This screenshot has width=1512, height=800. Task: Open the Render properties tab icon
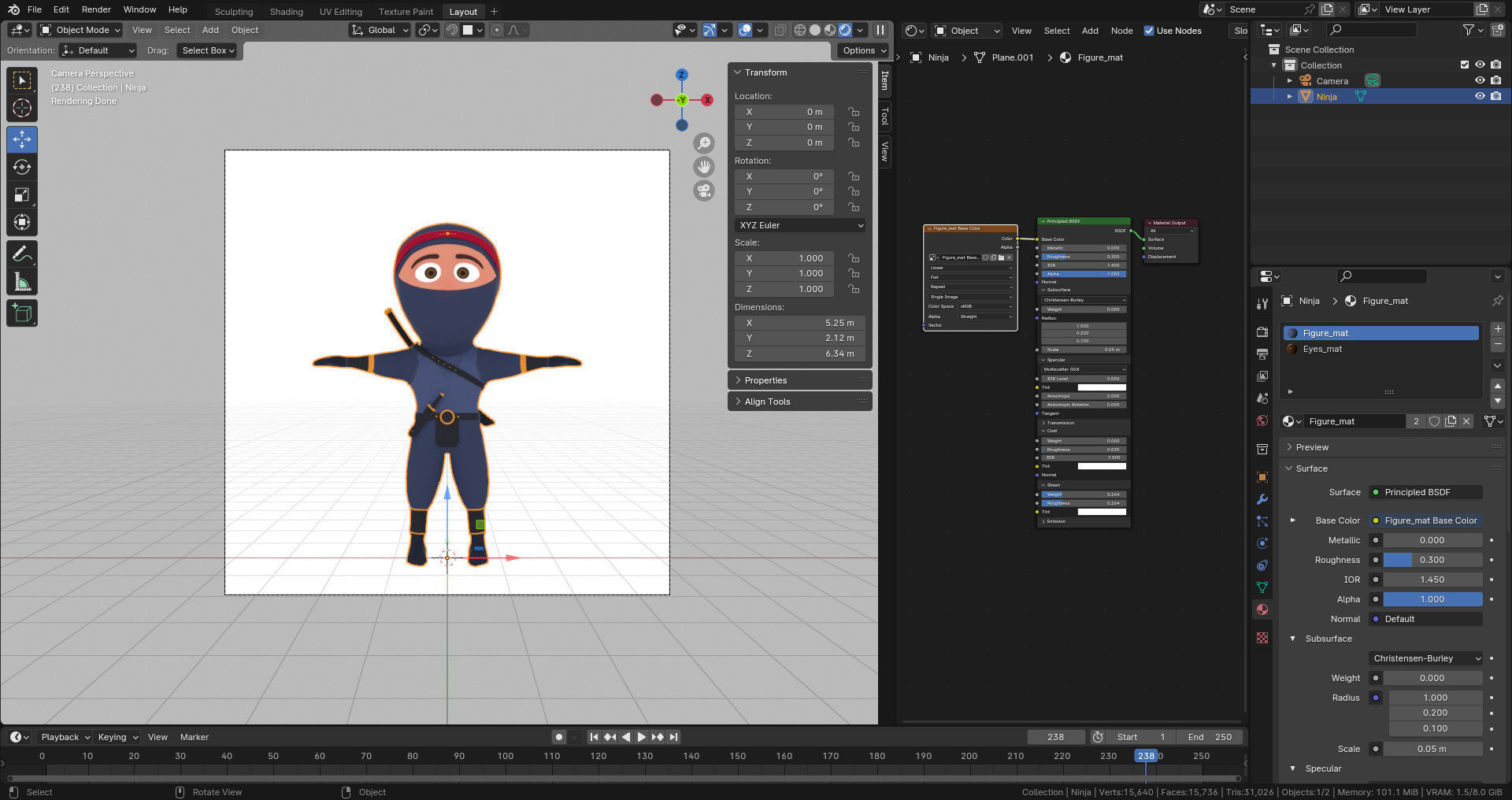click(x=1262, y=332)
